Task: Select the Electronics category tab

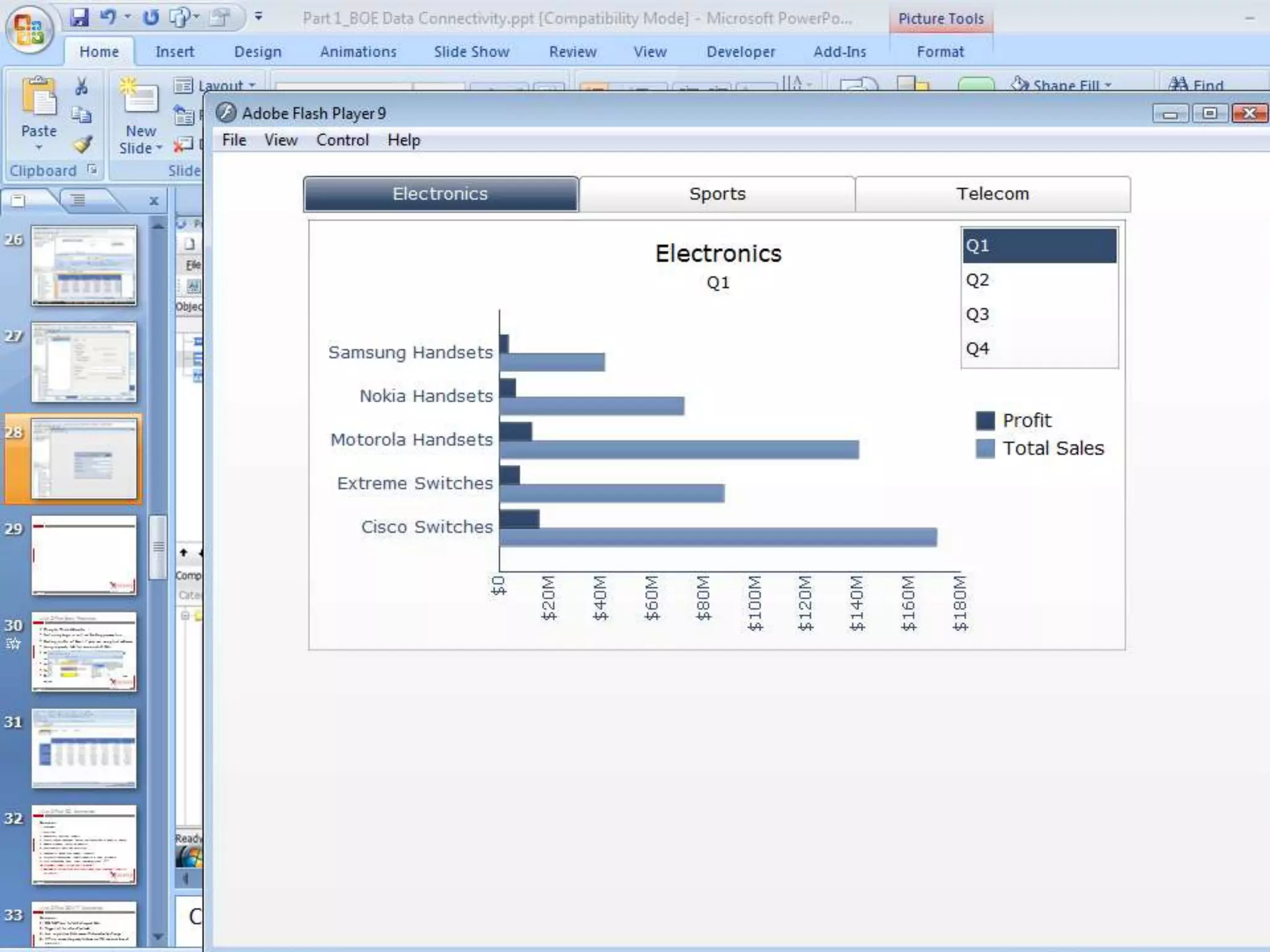Action: click(x=441, y=194)
